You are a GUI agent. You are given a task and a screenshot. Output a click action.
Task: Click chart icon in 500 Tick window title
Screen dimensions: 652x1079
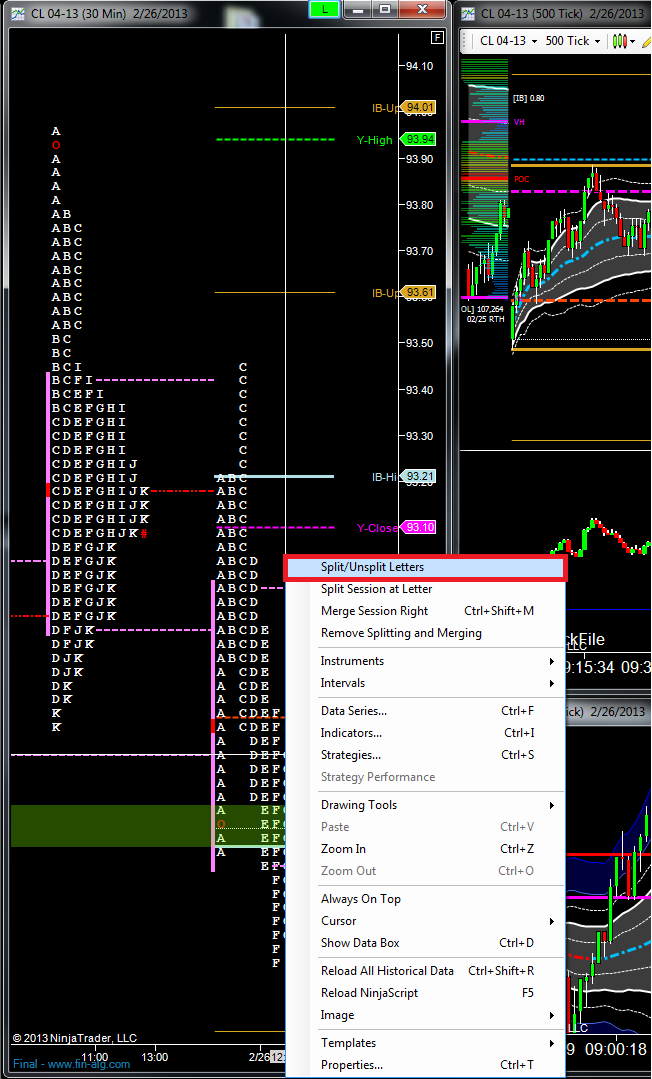[468, 14]
